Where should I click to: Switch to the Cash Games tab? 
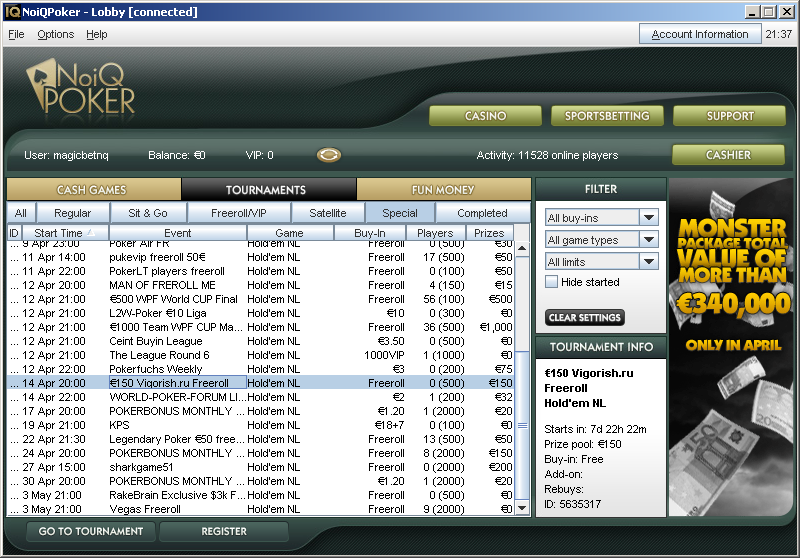point(94,189)
